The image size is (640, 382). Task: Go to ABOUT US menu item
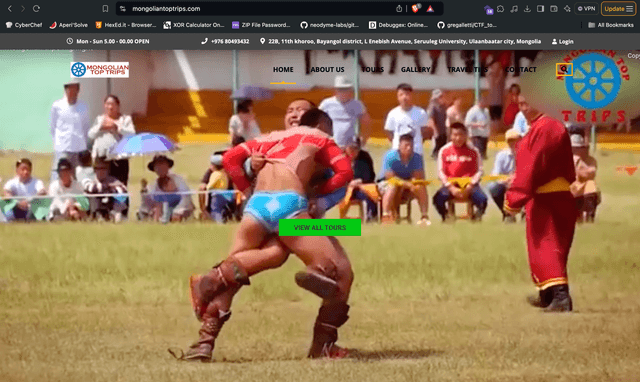coord(327,69)
